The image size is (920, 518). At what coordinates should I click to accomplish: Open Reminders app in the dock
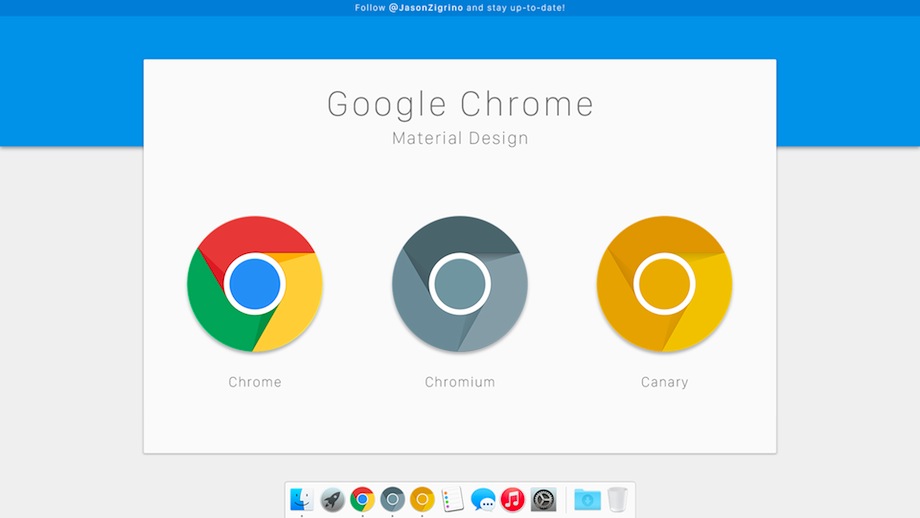click(452, 500)
